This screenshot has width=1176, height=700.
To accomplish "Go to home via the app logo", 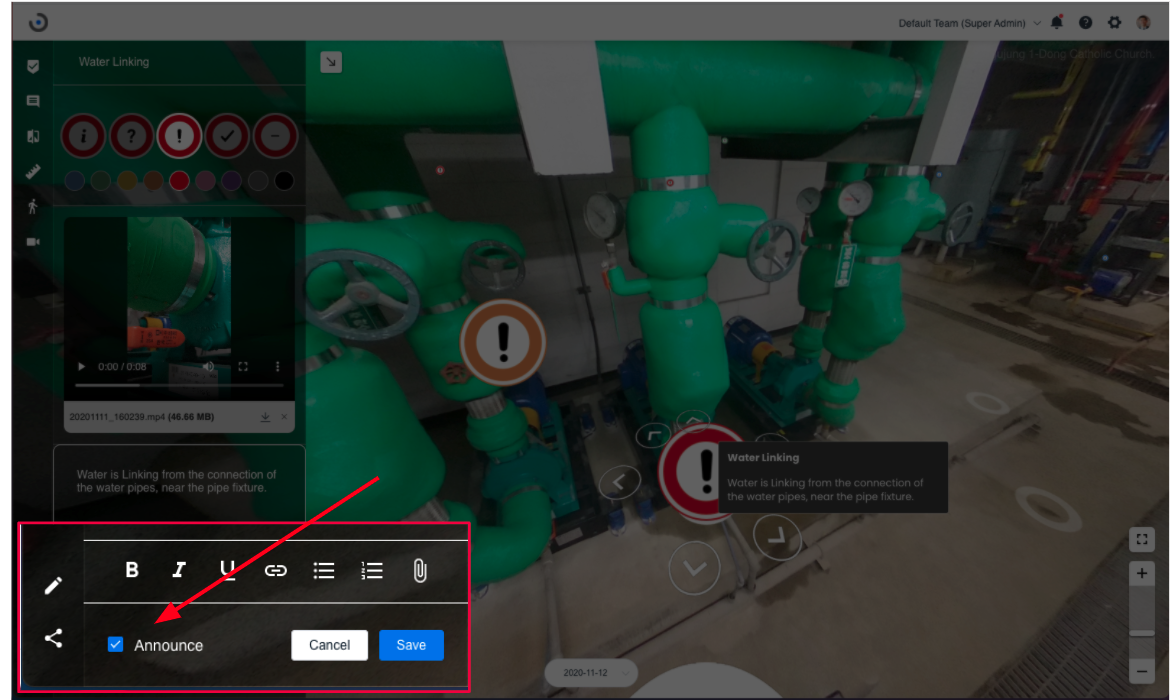I will coord(38,23).
